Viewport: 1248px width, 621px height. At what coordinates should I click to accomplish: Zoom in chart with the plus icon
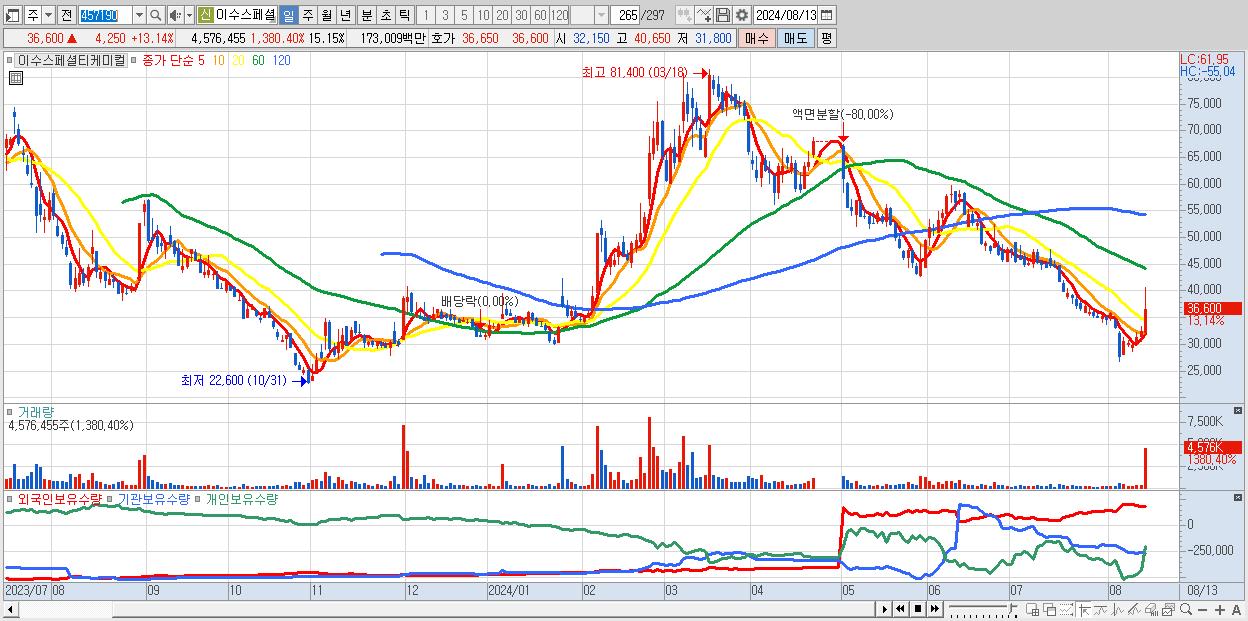coord(1219,610)
